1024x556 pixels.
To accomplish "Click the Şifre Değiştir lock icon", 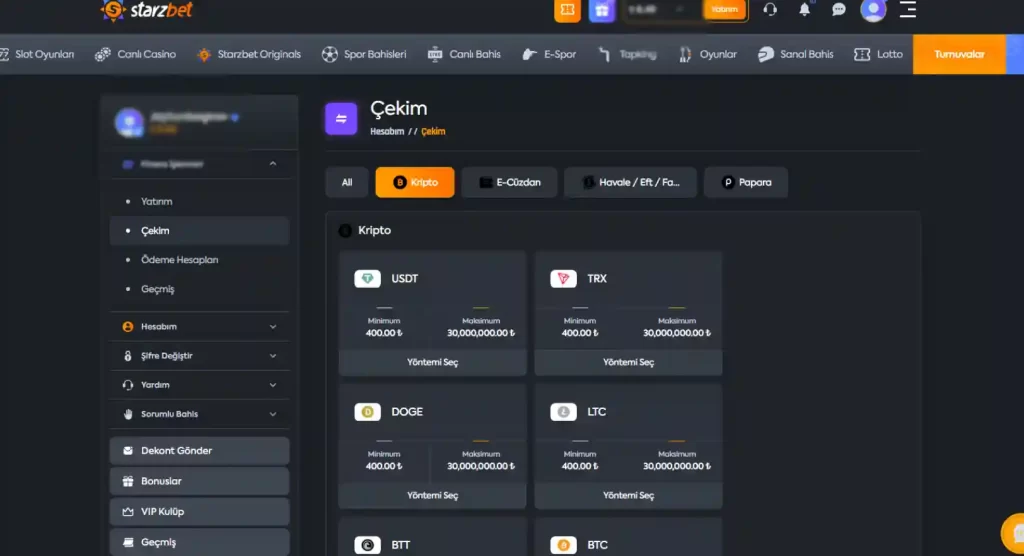I will pos(128,356).
